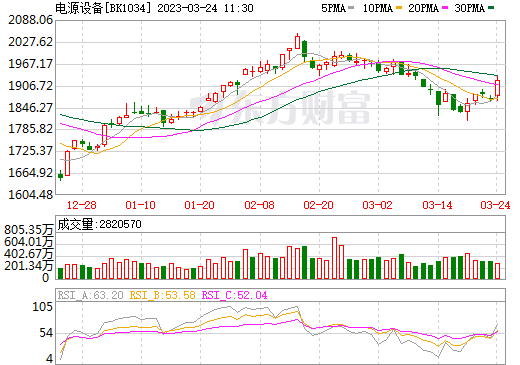Click the price axis value 1604.48

coord(30,195)
